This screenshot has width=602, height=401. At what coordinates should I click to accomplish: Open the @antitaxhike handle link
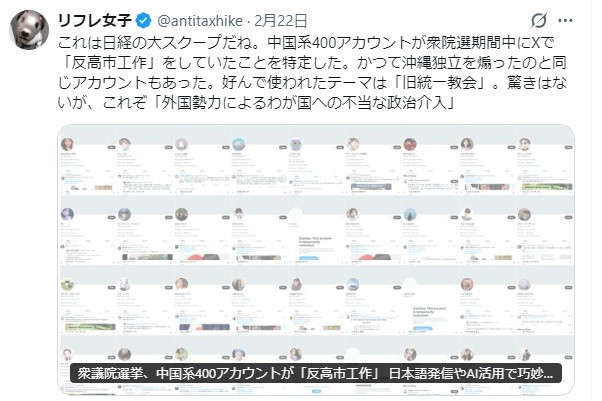(x=200, y=21)
